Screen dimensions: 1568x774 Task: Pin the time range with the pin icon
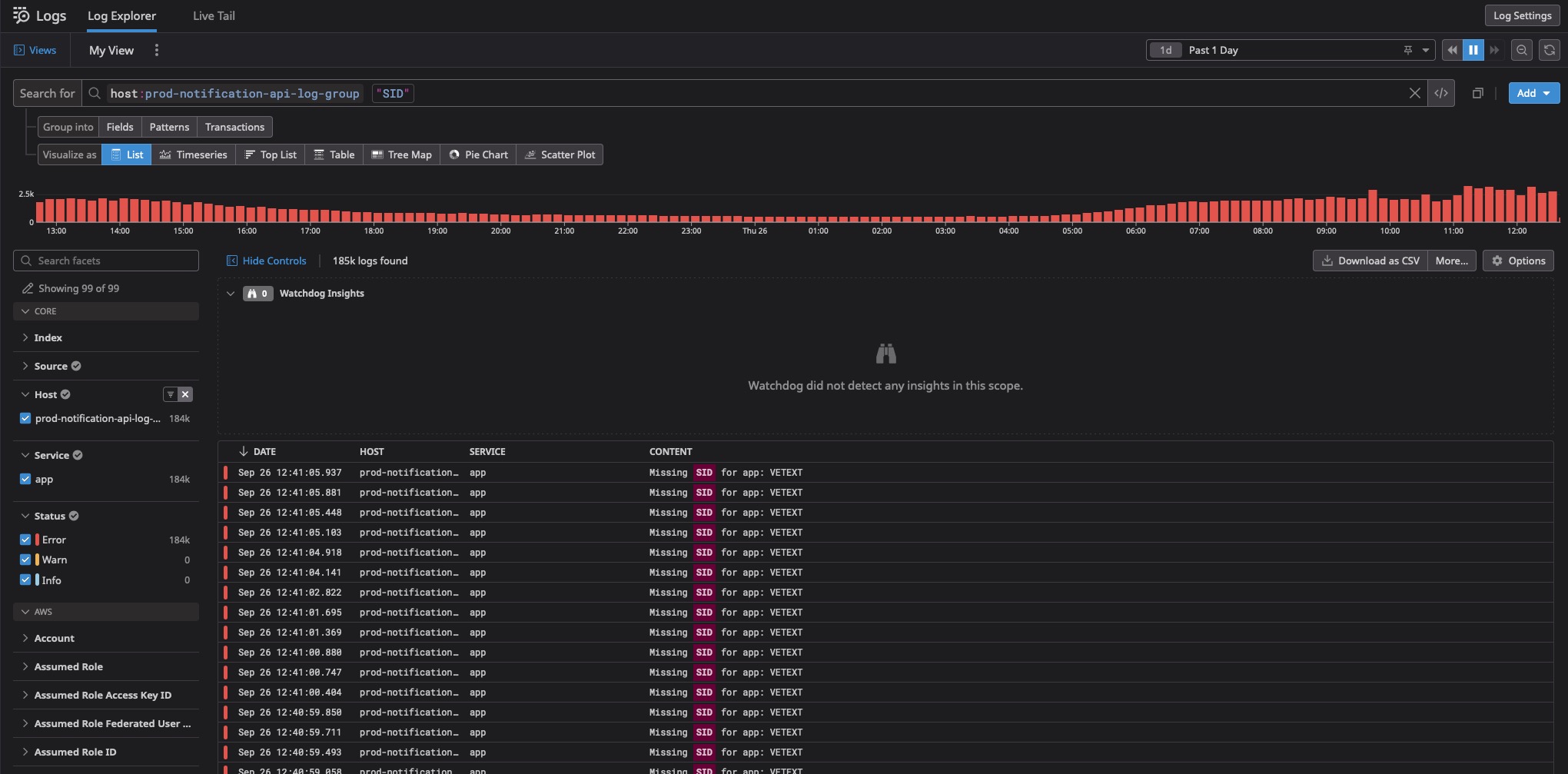(x=1408, y=50)
